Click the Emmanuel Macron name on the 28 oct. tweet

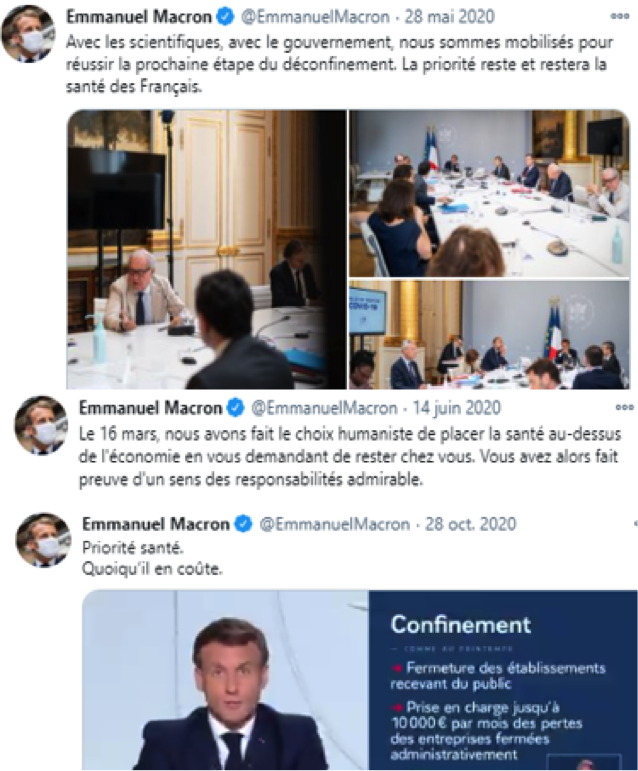157,524
